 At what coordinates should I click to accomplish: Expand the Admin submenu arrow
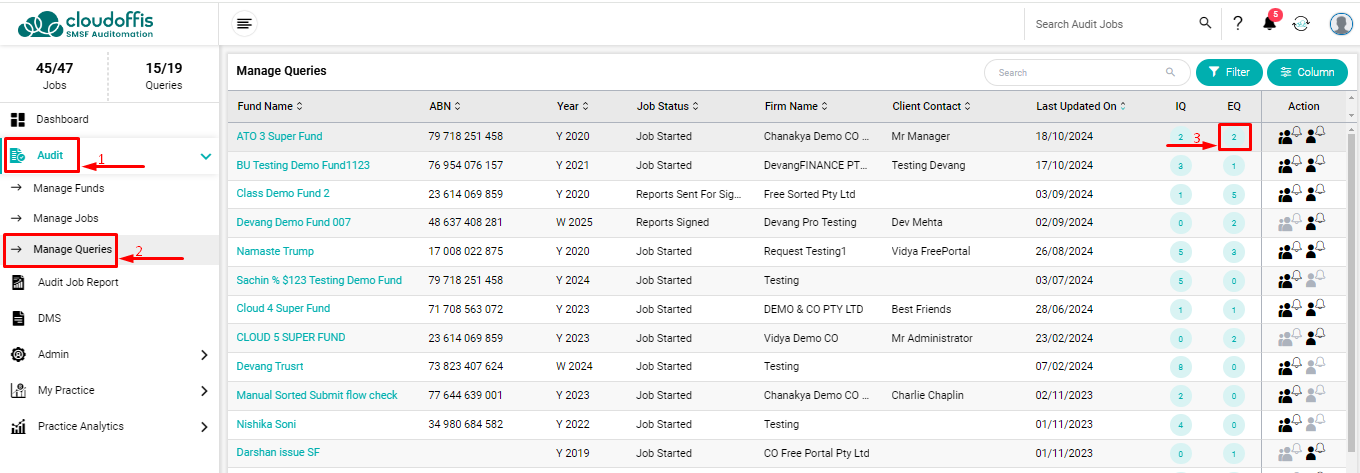point(204,354)
